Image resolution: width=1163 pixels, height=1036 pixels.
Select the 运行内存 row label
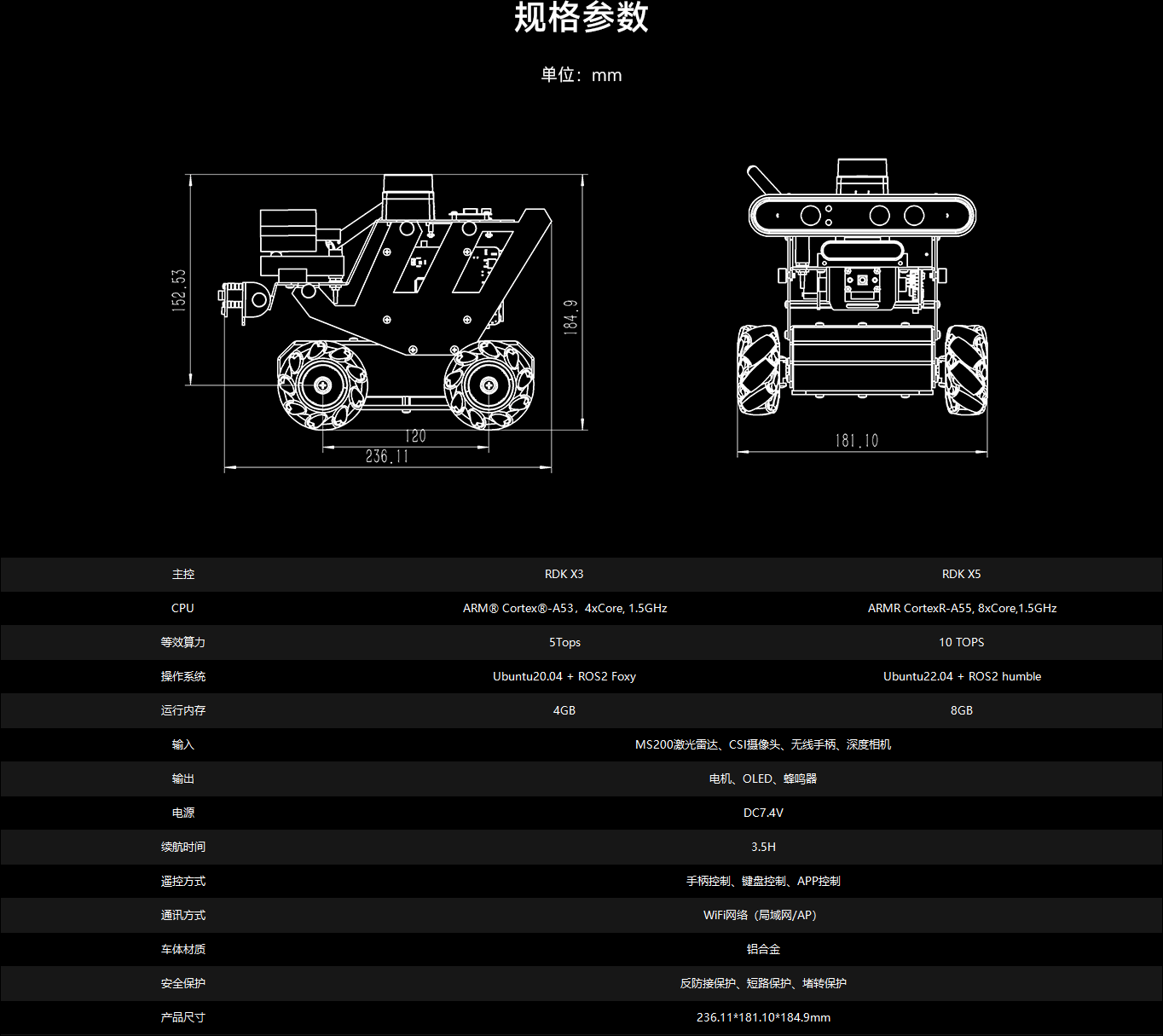(x=182, y=710)
